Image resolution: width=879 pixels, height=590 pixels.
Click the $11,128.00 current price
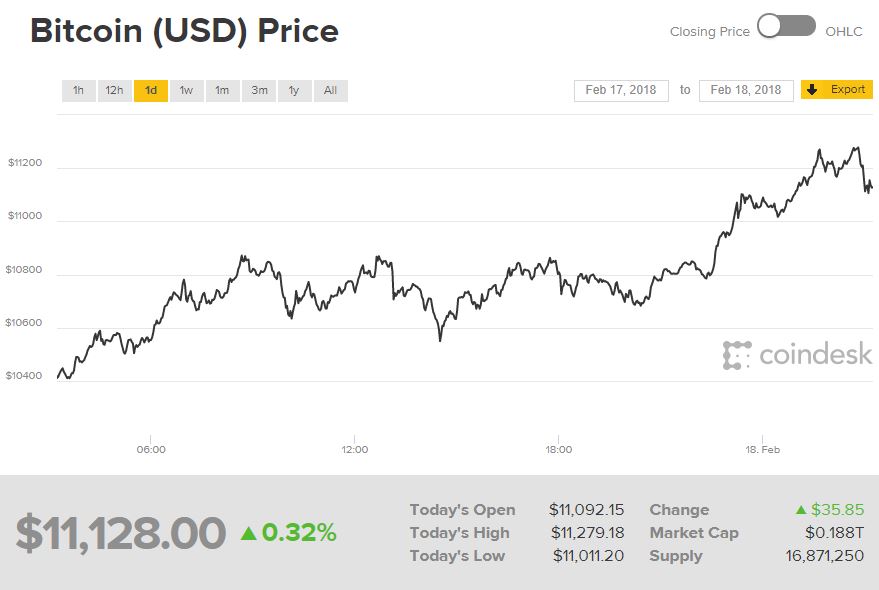tap(120, 533)
